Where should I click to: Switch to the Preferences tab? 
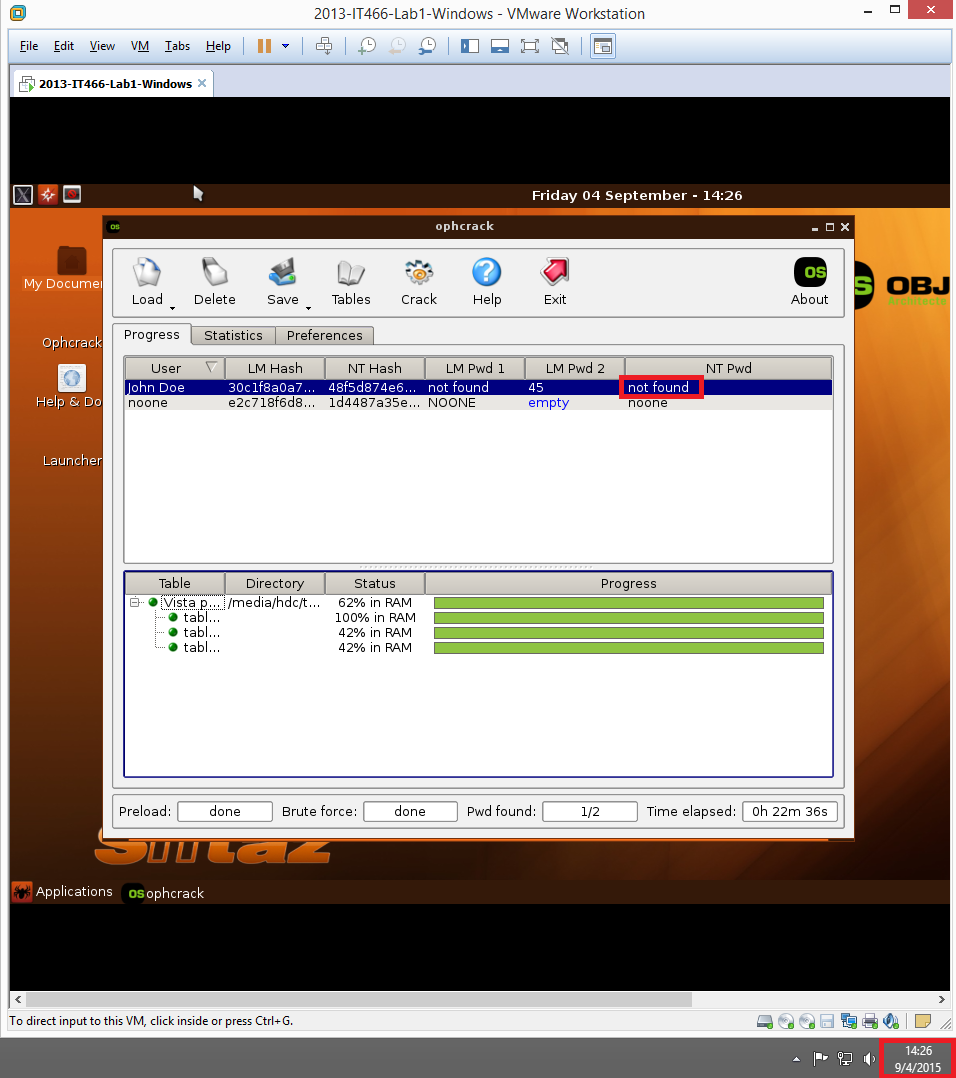(324, 336)
